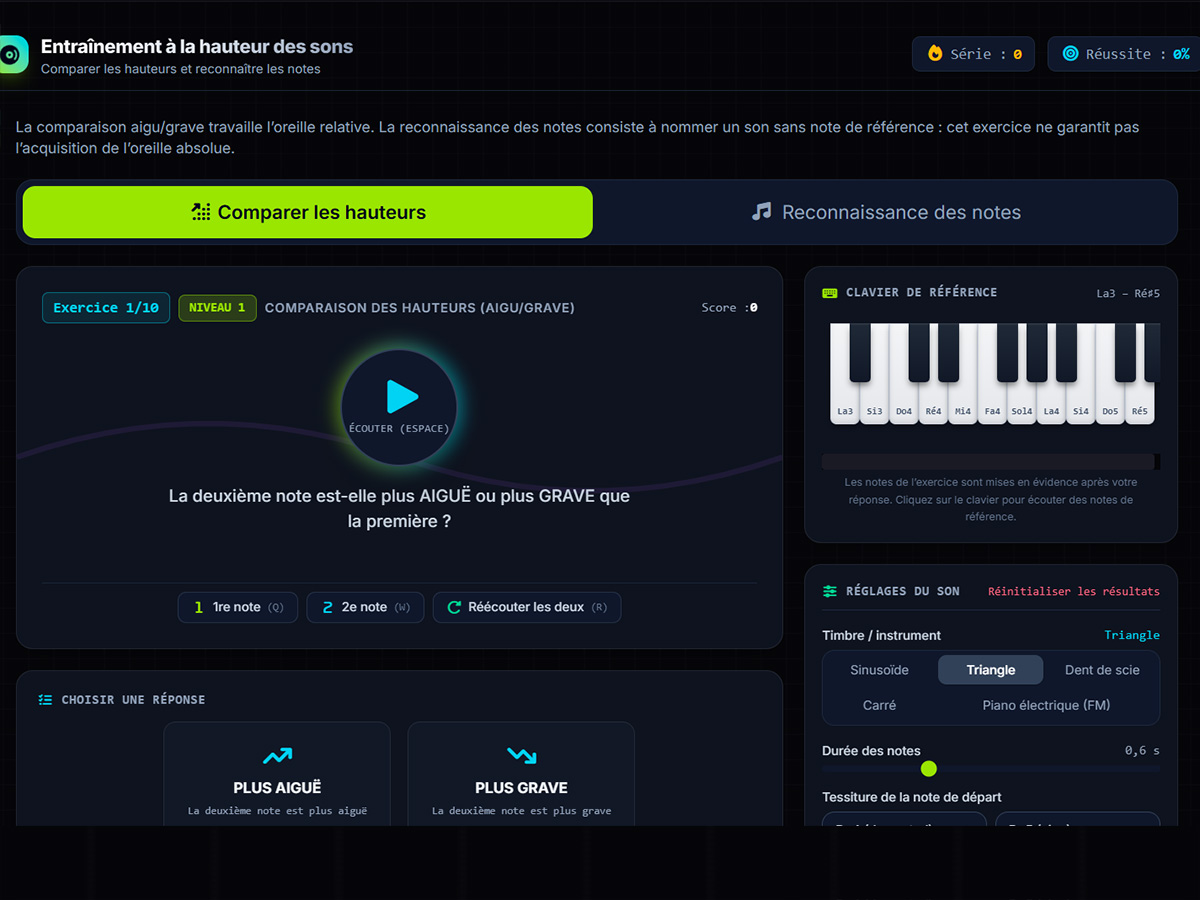Click Réinitialiser les résultats link
This screenshot has width=1200, height=900.
point(1074,591)
